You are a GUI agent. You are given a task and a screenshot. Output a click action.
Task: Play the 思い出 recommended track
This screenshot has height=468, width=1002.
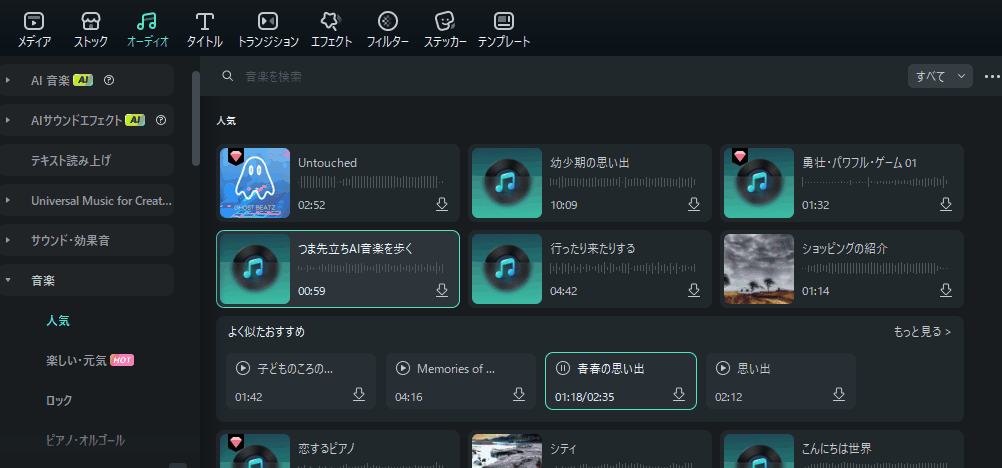[x=723, y=368]
